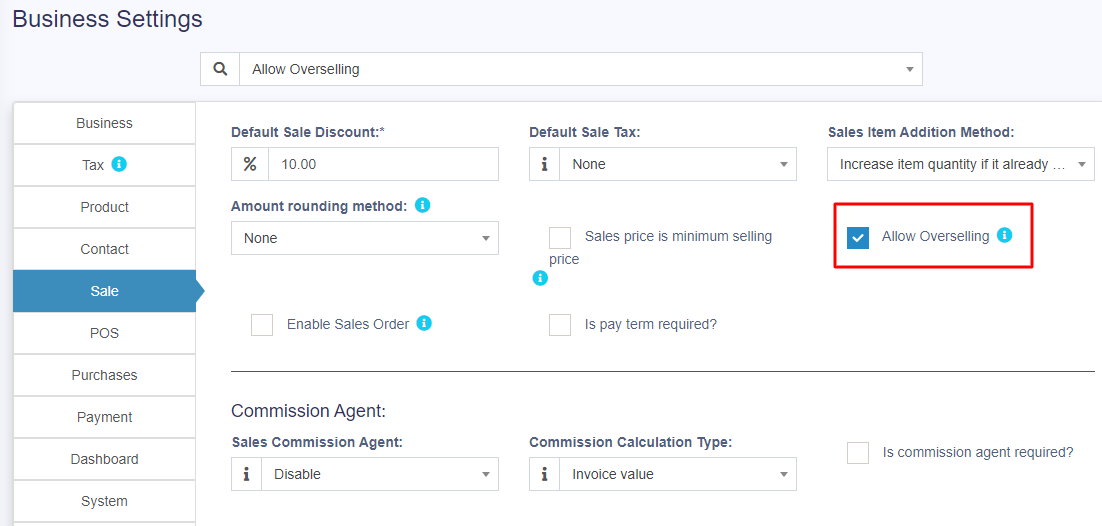Click the Default Sale Discount input field
This screenshot has height=526, width=1102.
point(383,164)
